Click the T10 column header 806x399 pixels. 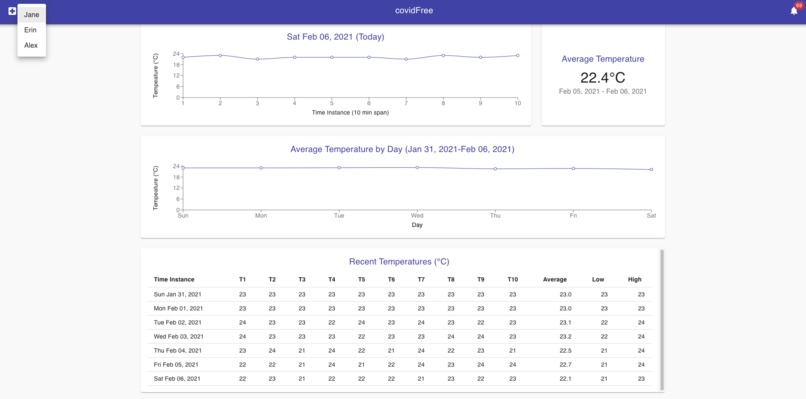click(x=512, y=280)
